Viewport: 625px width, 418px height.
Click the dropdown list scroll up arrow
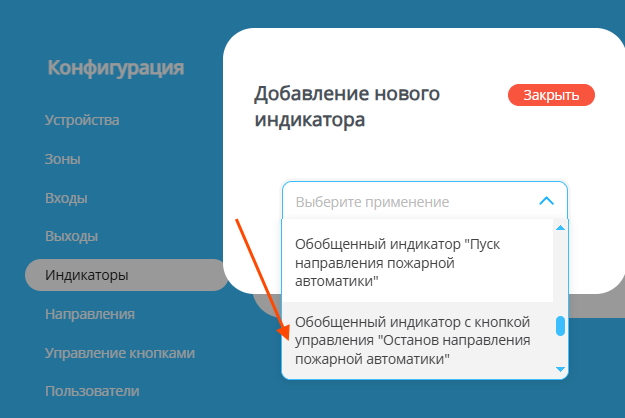point(561,227)
